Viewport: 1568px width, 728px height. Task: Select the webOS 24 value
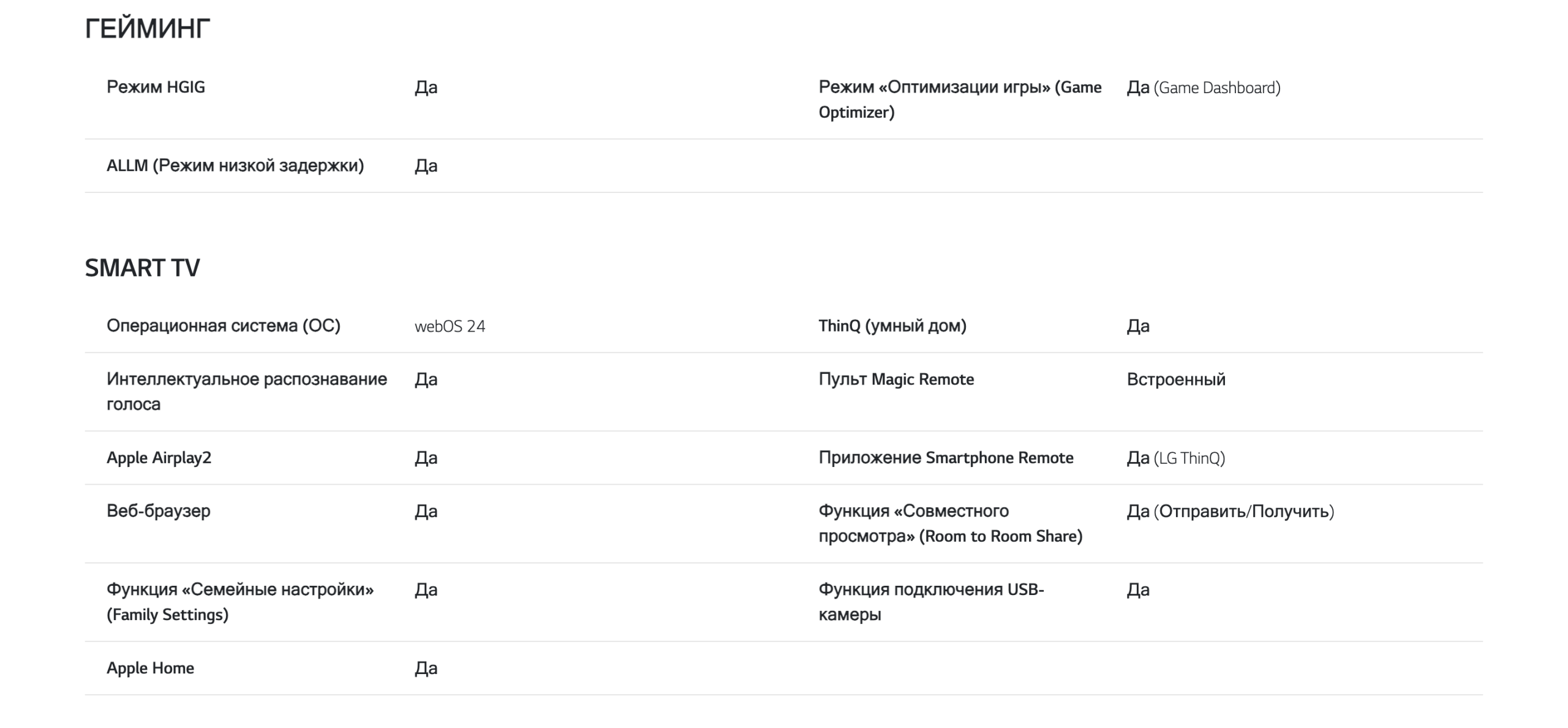click(450, 326)
